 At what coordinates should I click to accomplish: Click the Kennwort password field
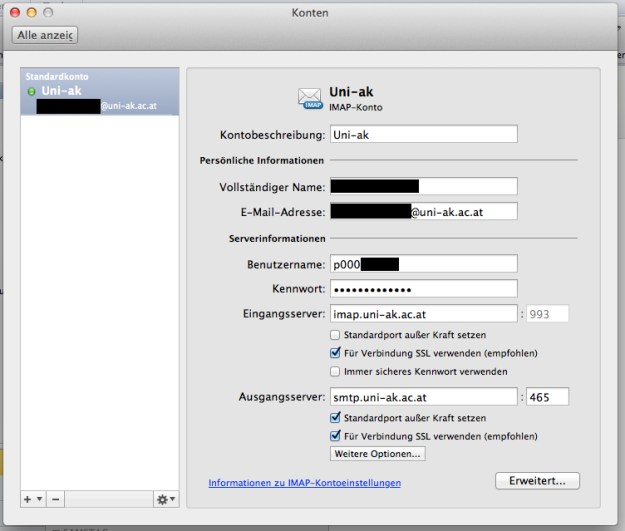click(x=423, y=289)
